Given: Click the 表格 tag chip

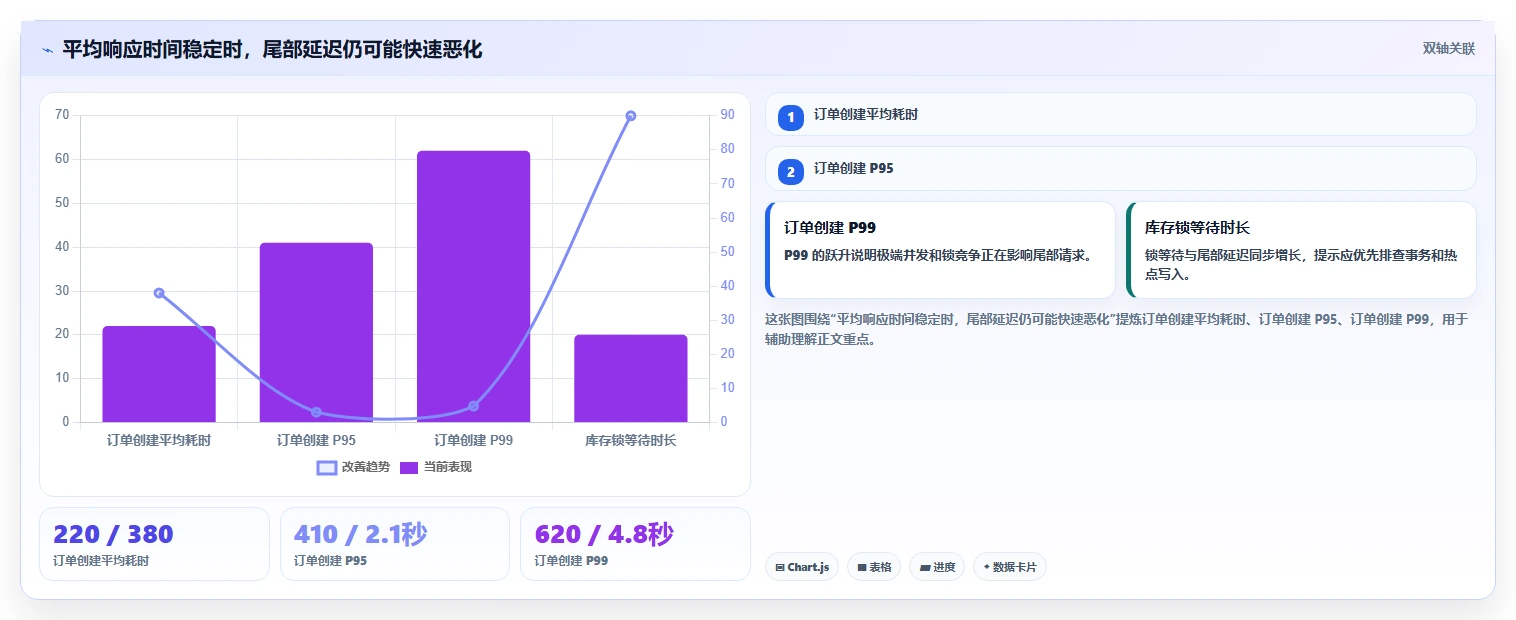Looking at the screenshot, I should tap(874, 567).
